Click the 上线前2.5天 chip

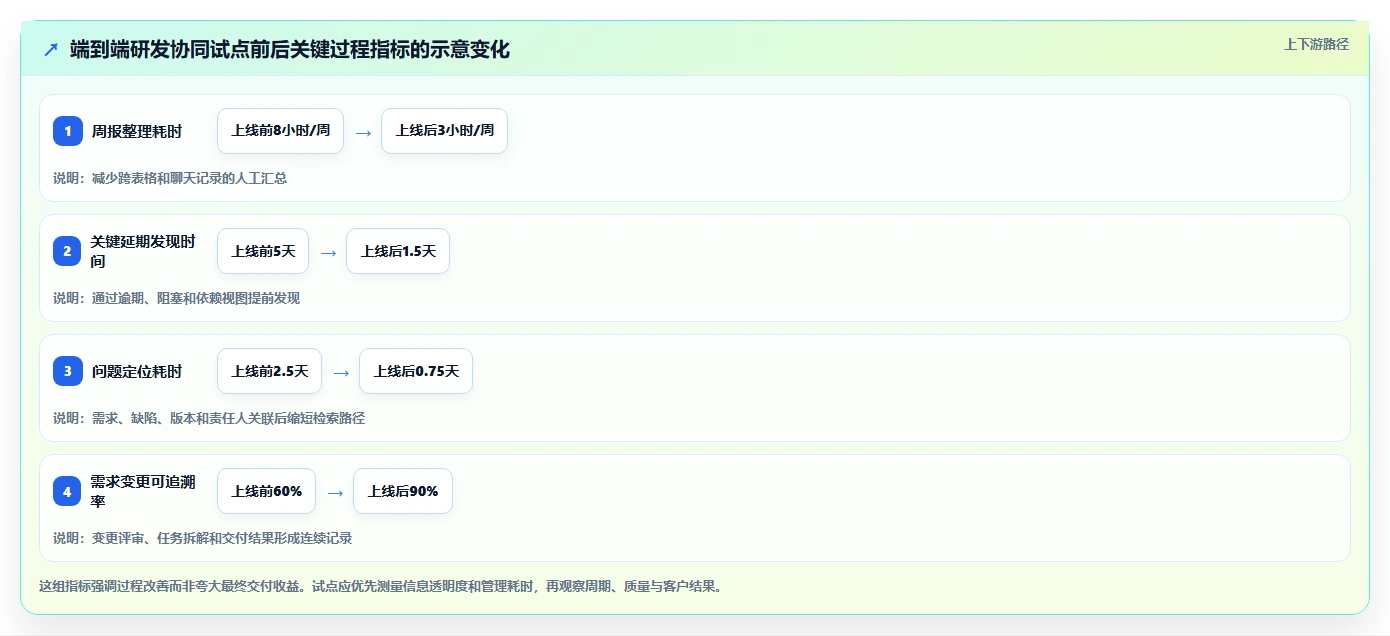pyautogui.click(x=269, y=371)
